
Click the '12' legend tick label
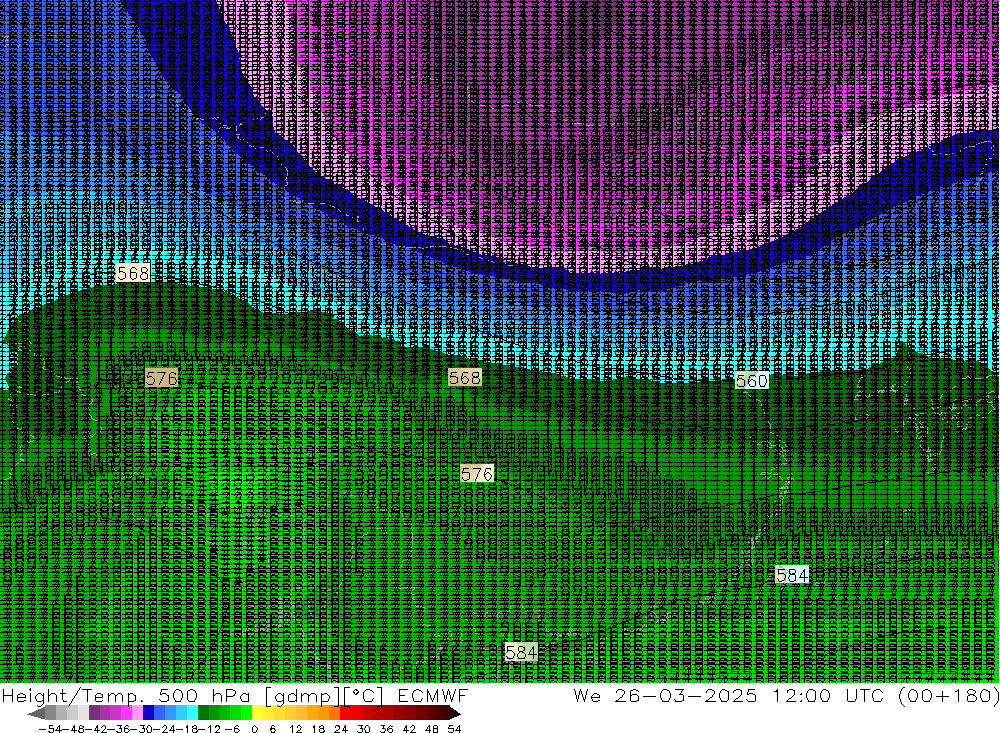point(295,729)
